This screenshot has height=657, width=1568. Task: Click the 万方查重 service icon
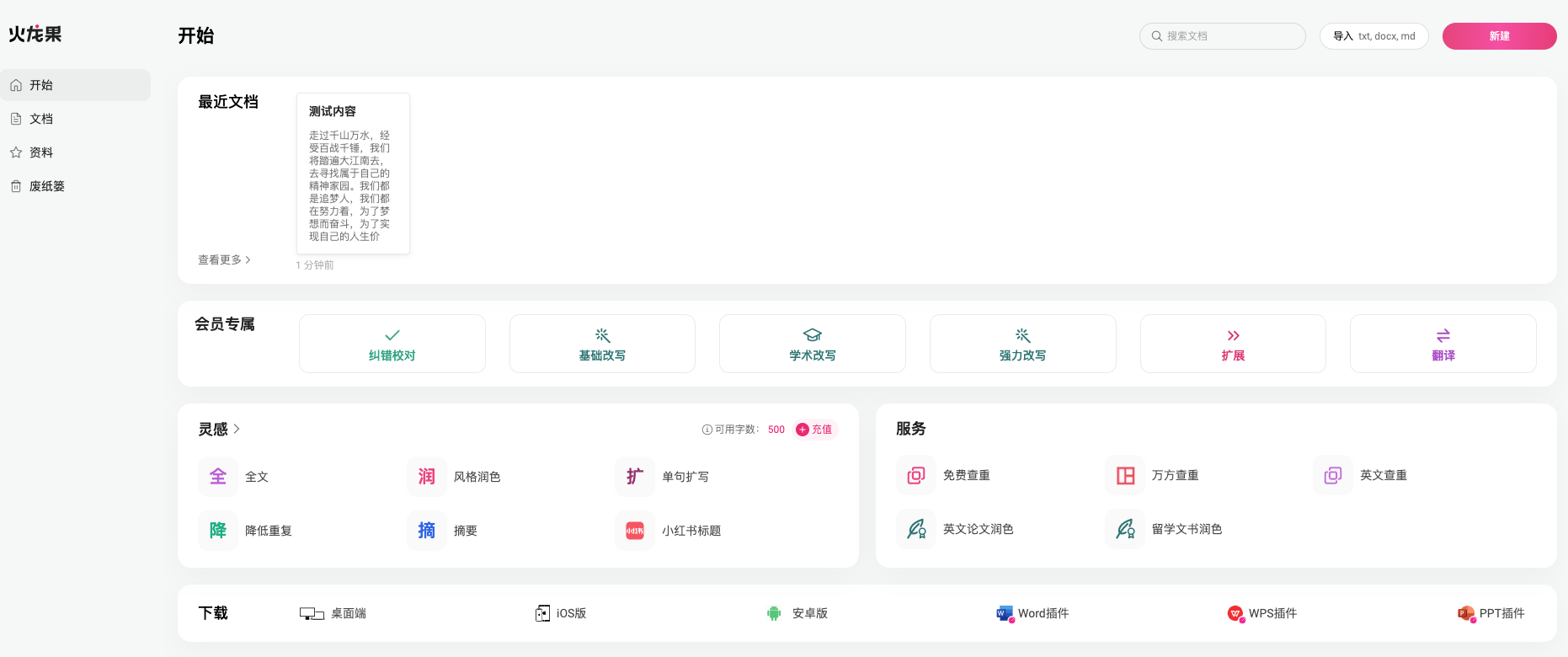(1125, 476)
